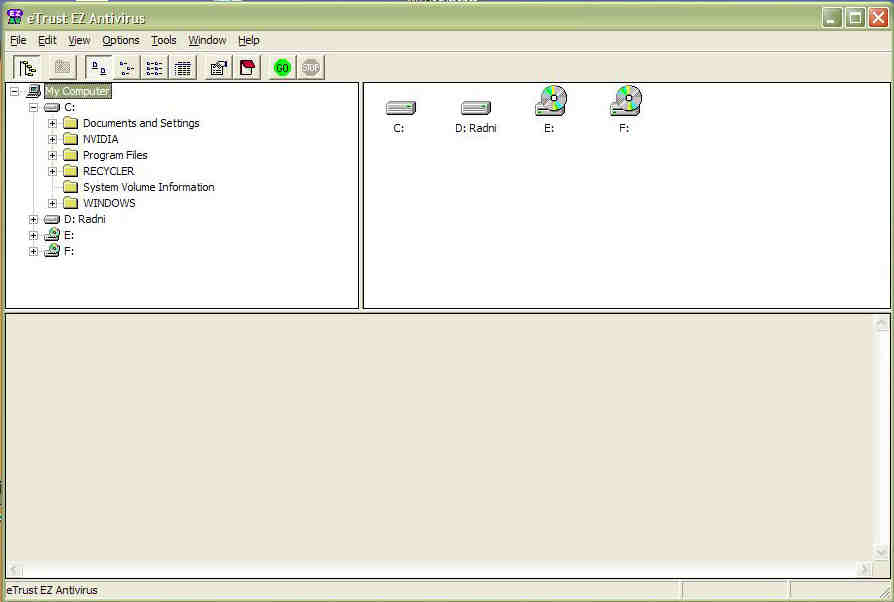Click the green GO scan button
894x602 pixels.
[x=282, y=68]
